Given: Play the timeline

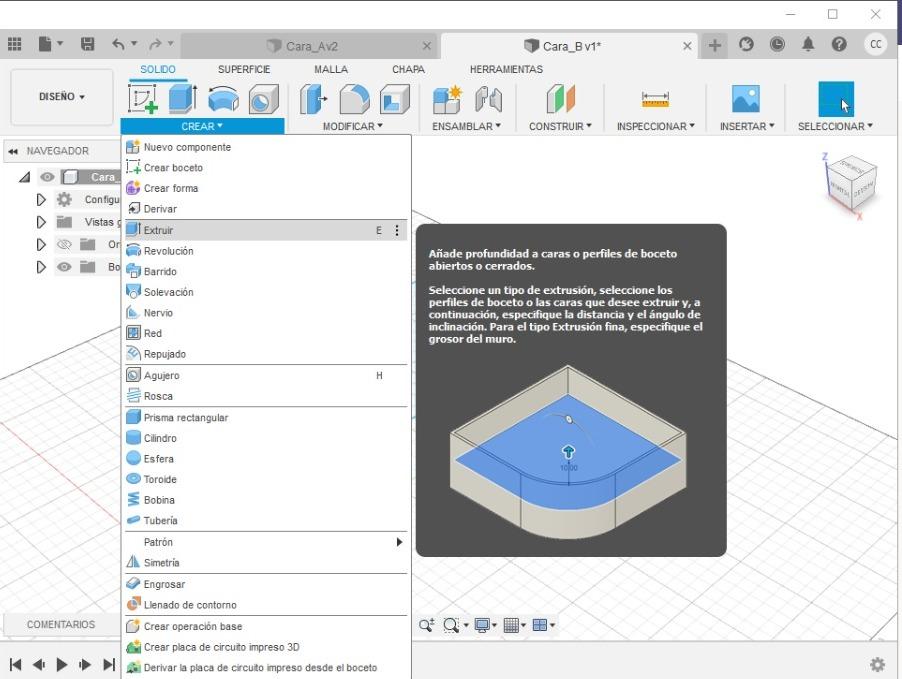Looking at the screenshot, I should pyautogui.click(x=62, y=665).
